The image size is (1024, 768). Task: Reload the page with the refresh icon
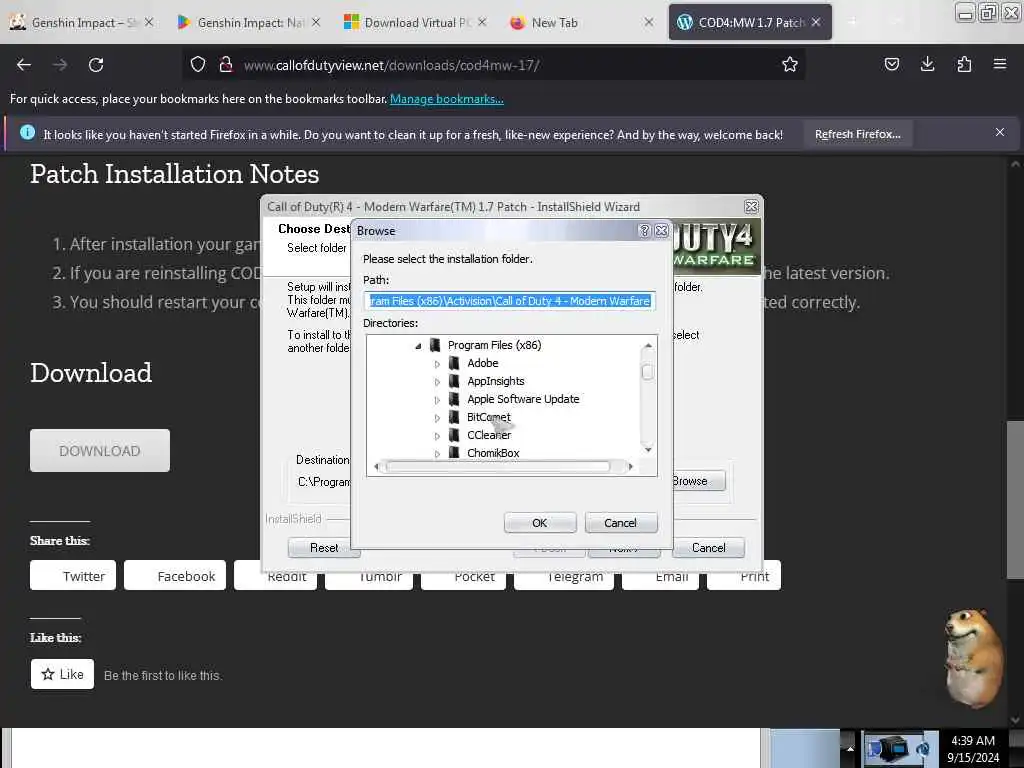coord(96,65)
